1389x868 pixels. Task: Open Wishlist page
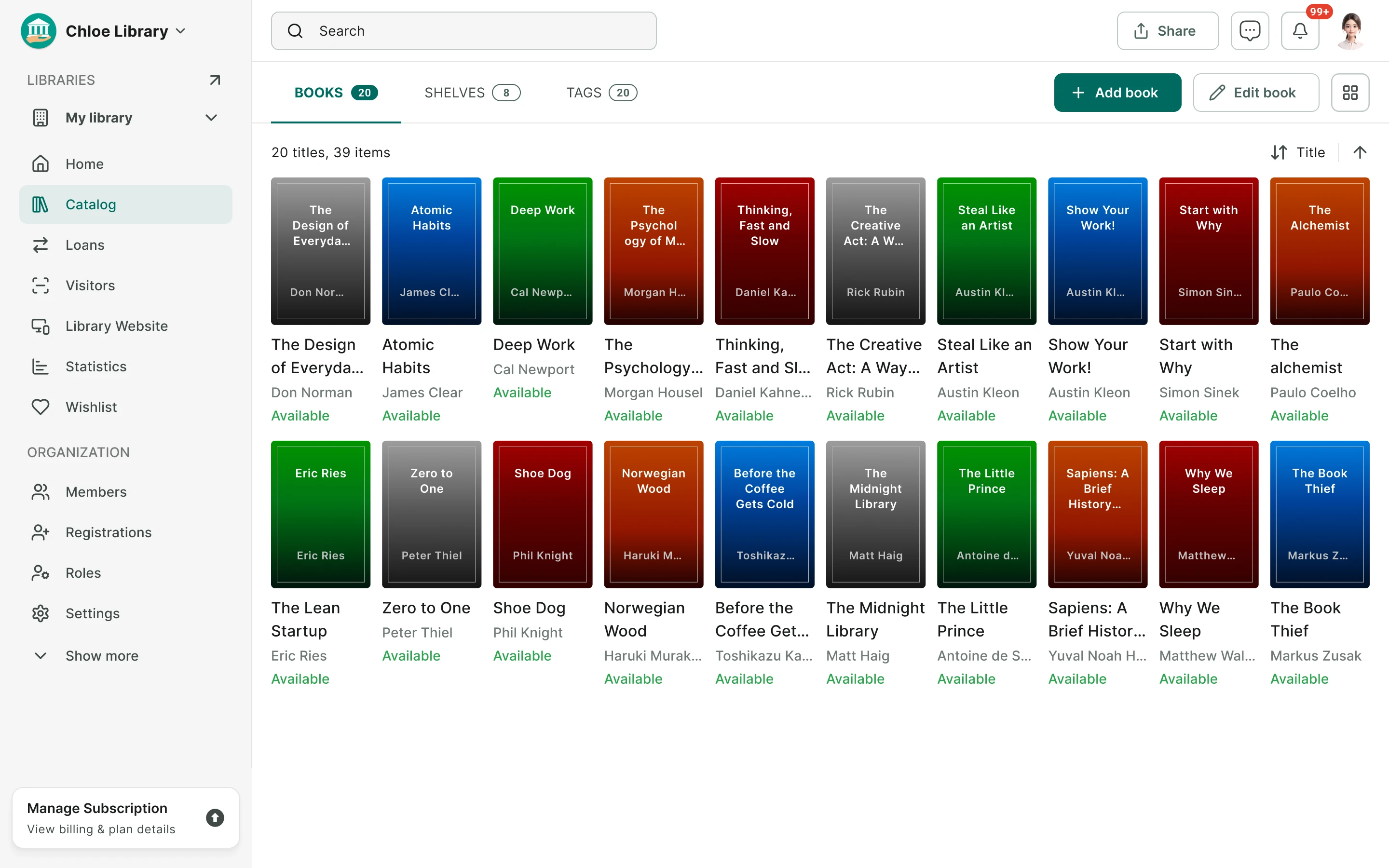pyautogui.click(x=126, y=407)
